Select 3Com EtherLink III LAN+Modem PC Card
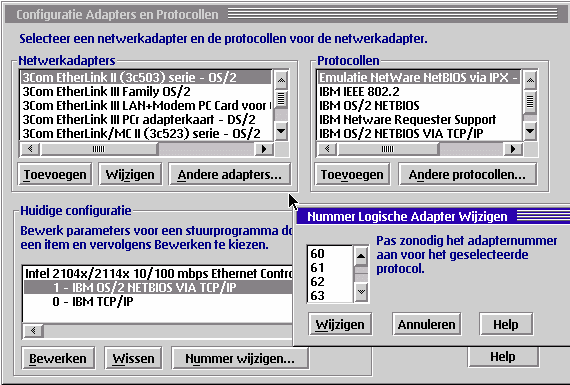570x385 pixels. [x=146, y=105]
